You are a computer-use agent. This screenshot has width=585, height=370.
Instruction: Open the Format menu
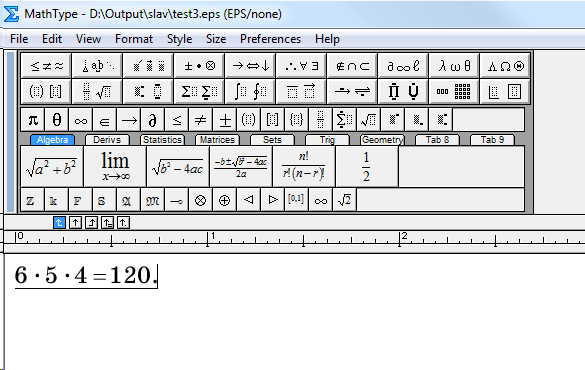click(134, 39)
